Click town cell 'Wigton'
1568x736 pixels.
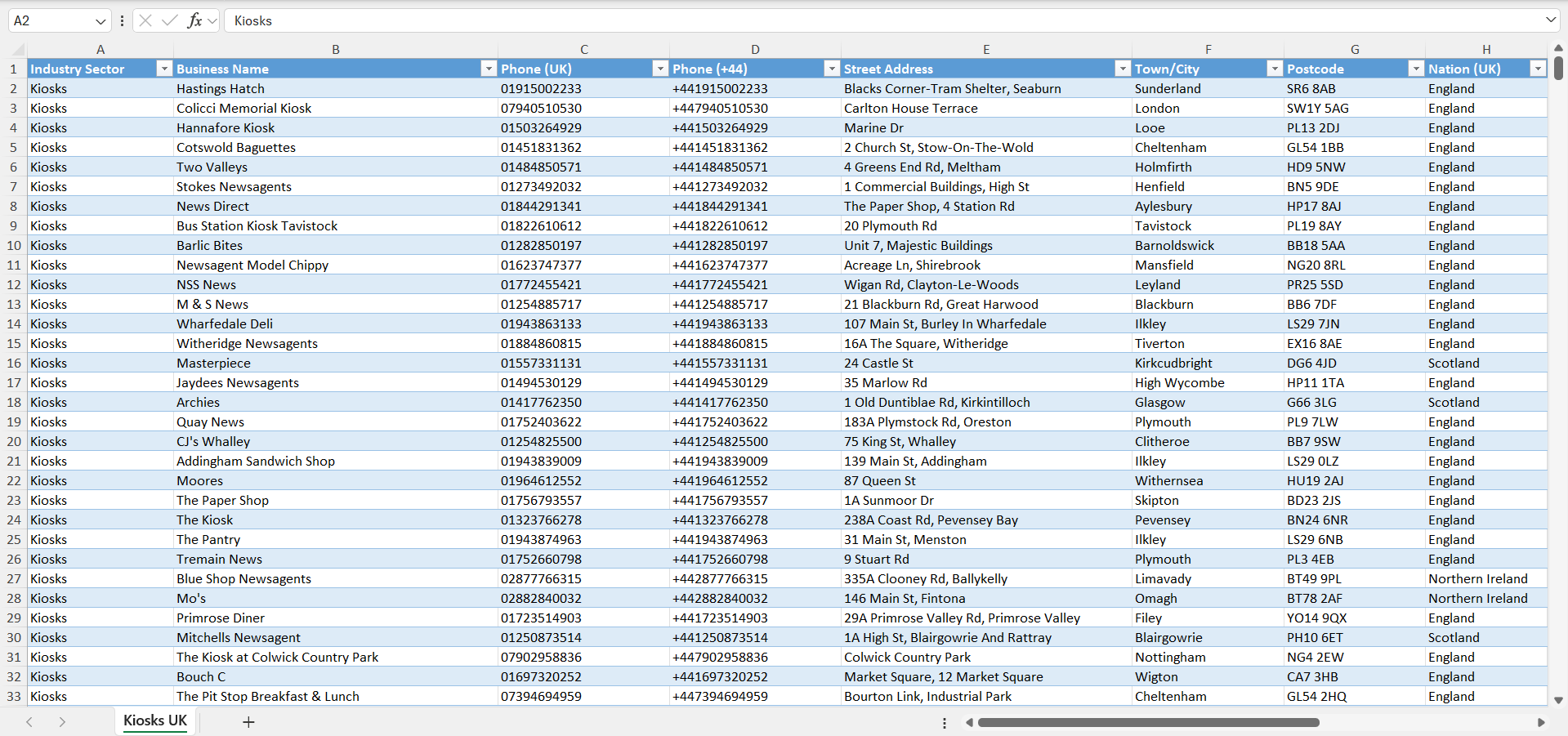pyautogui.click(x=1208, y=676)
